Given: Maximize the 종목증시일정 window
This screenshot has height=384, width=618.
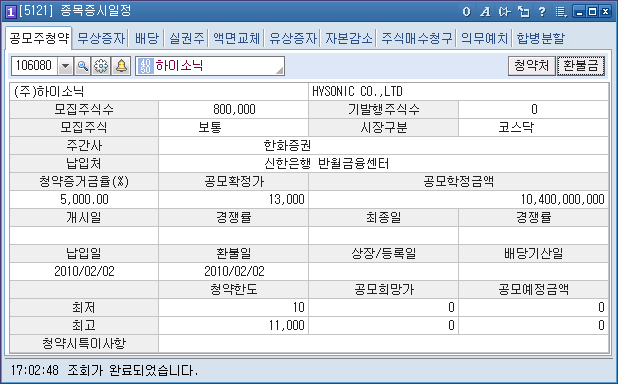Looking at the screenshot, I should (592, 12).
